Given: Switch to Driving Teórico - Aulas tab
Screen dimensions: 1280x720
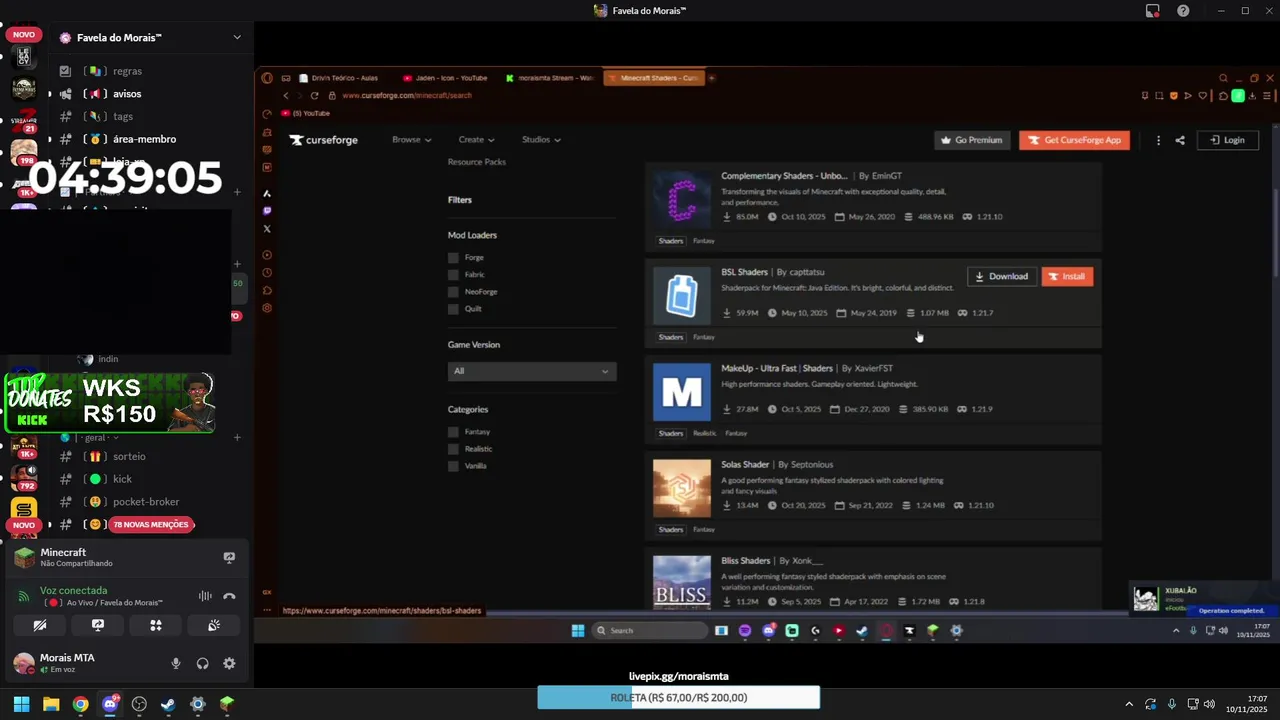Looking at the screenshot, I should (340, 78).
